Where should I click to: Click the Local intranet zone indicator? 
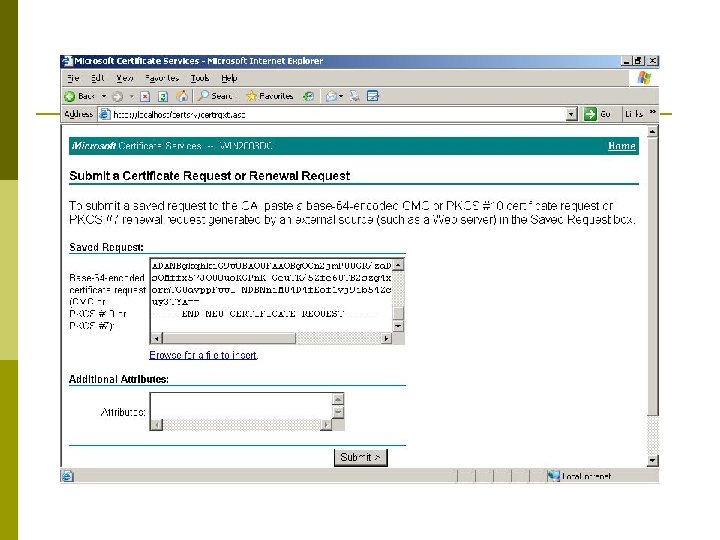click(x=579, y=476)
